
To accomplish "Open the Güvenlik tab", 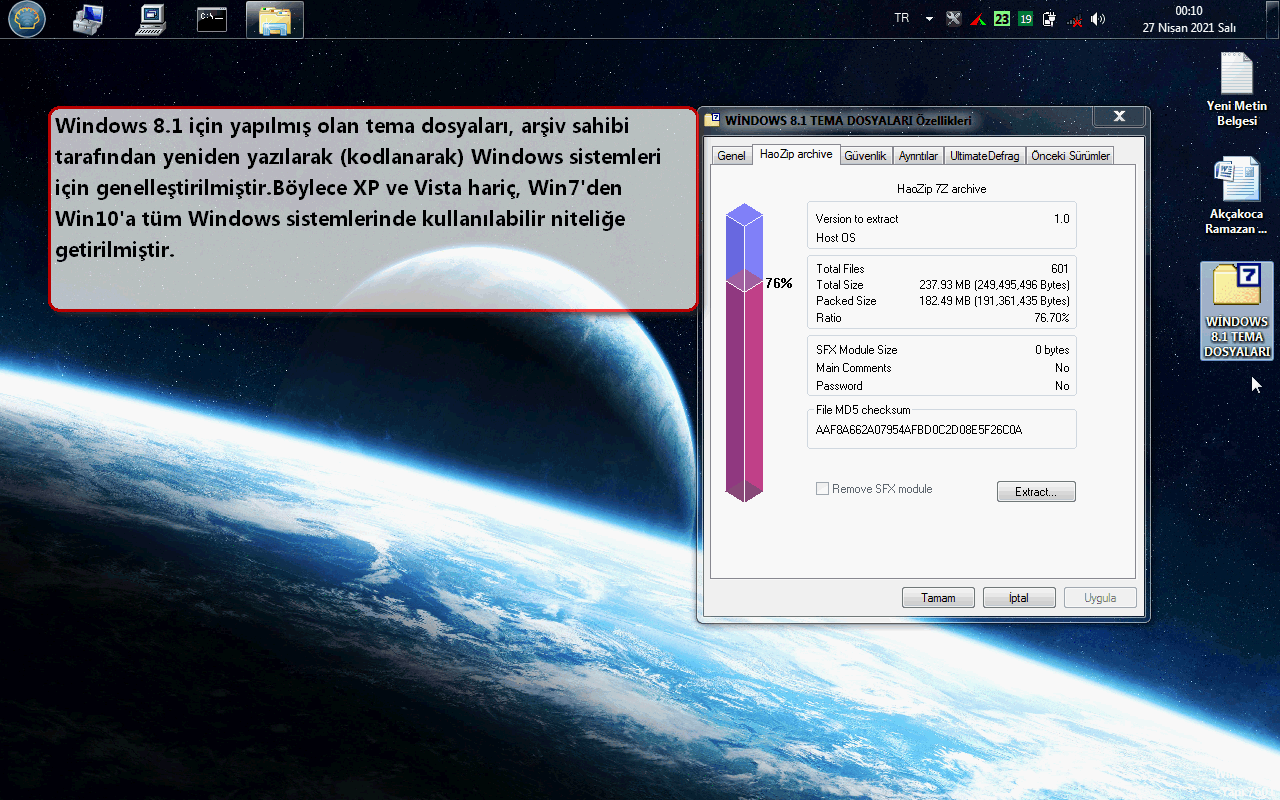I will pos(865,156).
